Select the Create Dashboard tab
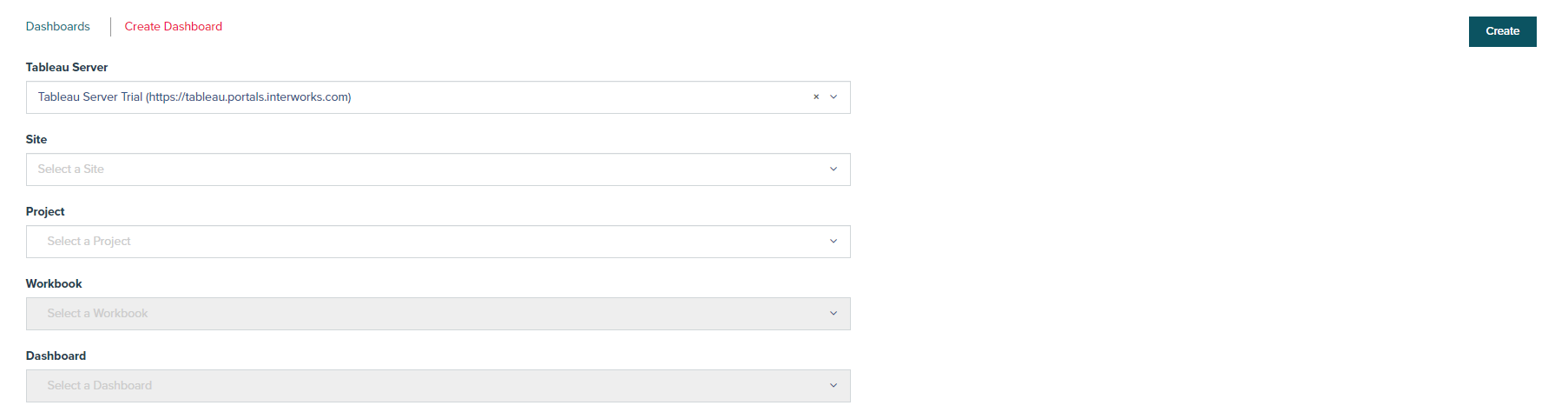The width and height of the screenshot is (1568, 412). [x=173, y=27]
